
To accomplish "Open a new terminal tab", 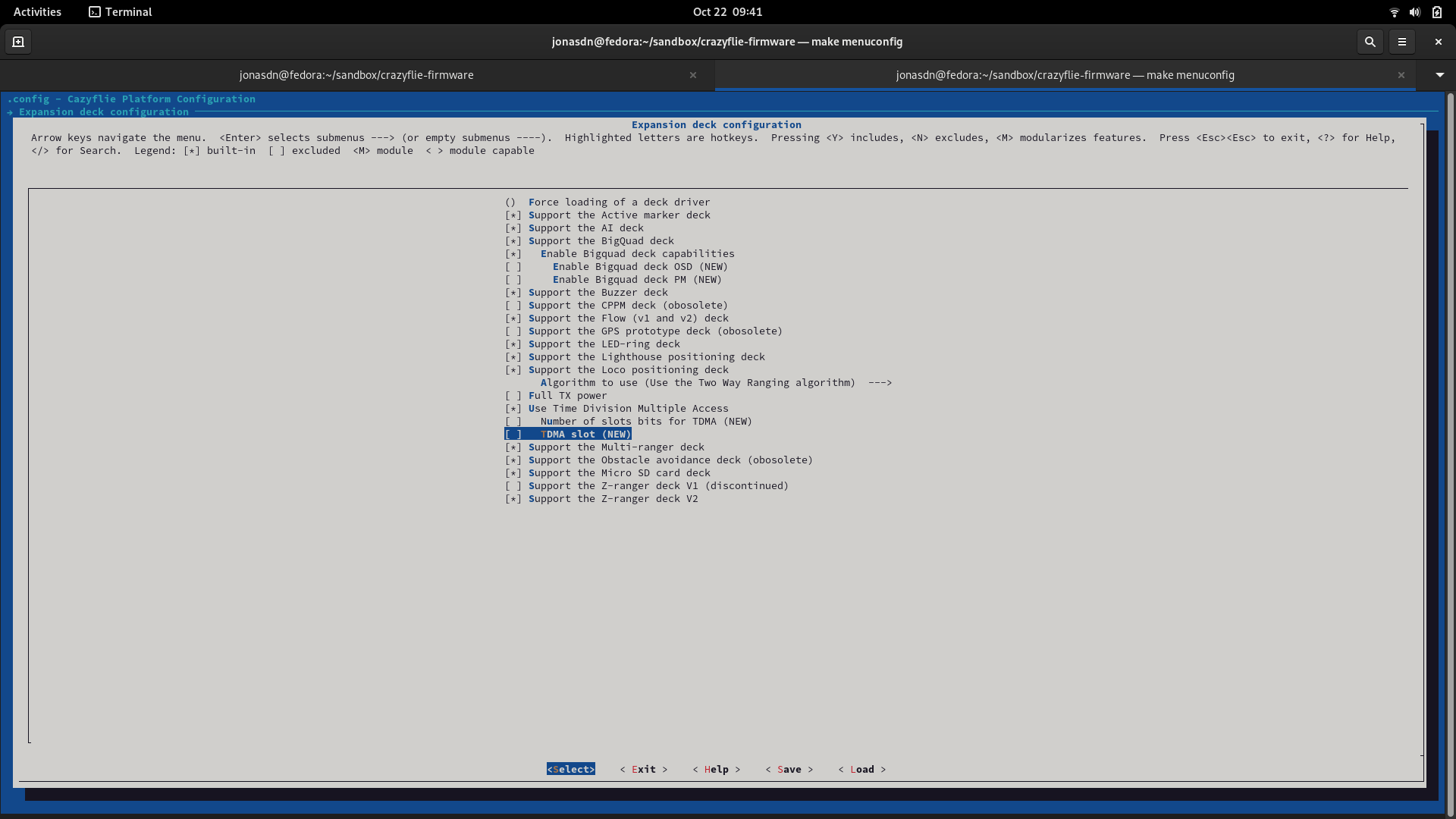I will click(x=18, y=42).
